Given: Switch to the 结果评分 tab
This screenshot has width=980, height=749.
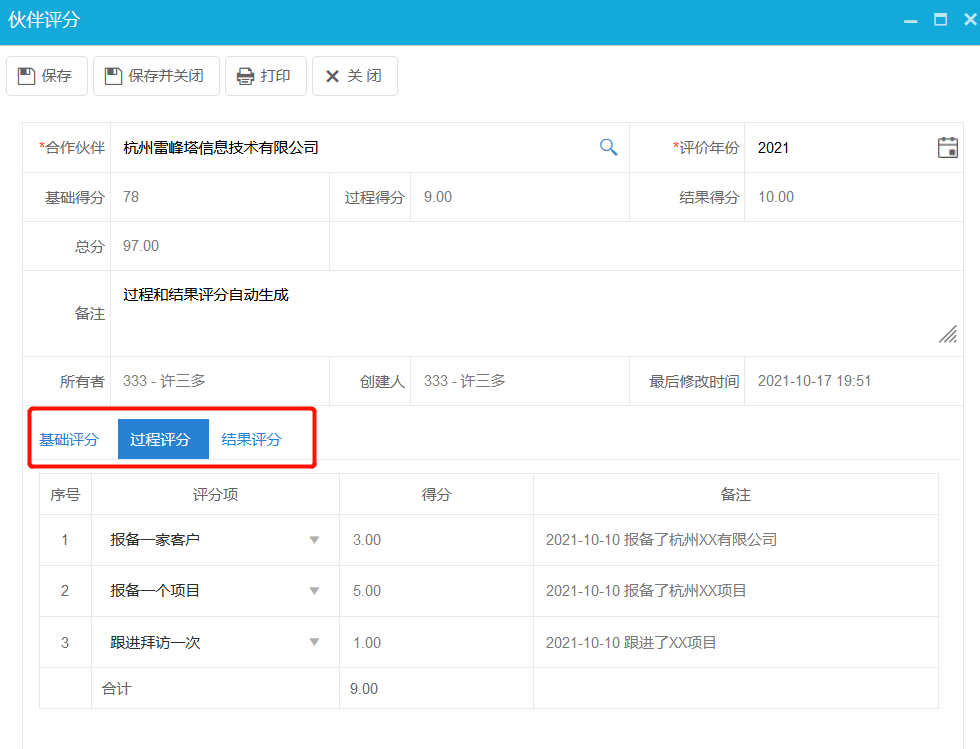Looking at the screenshot, I should [251, 437].
